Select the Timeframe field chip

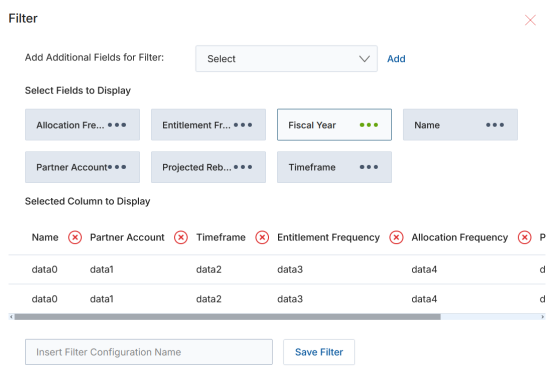click(334, 167)
